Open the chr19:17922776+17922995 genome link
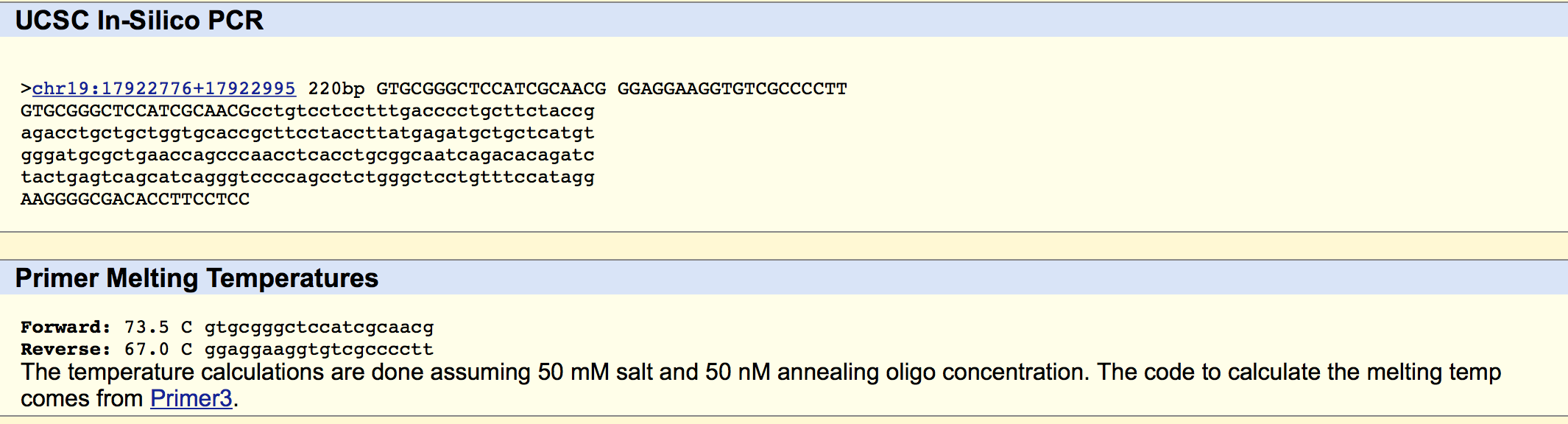The width and height of the screenshot is (1568, 424). (x=163, y=89)
